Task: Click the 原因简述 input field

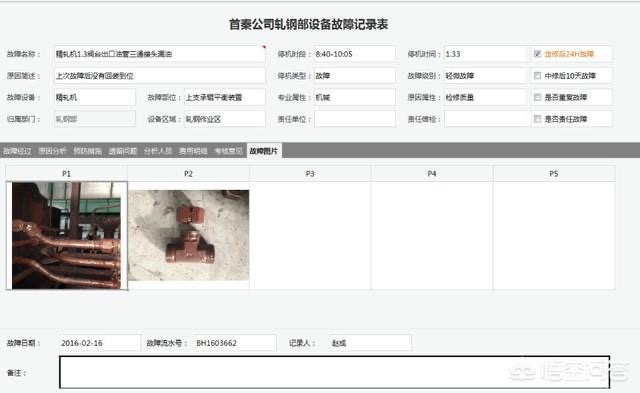Action: tap(160, 75)
